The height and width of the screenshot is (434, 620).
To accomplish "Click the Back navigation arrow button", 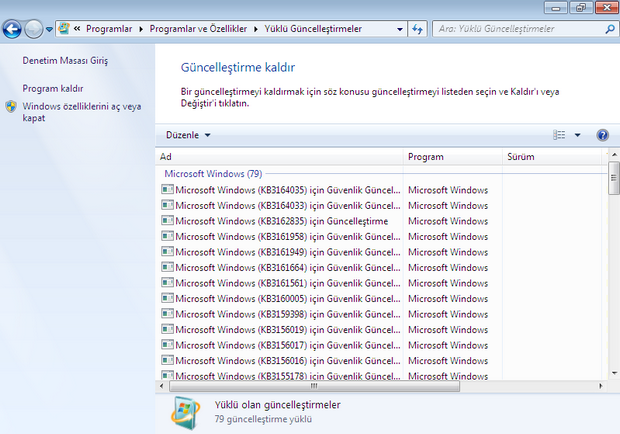I will [x=13, y=30].
